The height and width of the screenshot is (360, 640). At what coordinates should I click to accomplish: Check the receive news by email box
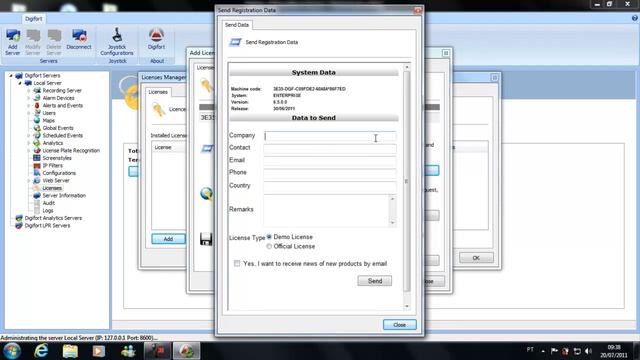pos(237,263)
